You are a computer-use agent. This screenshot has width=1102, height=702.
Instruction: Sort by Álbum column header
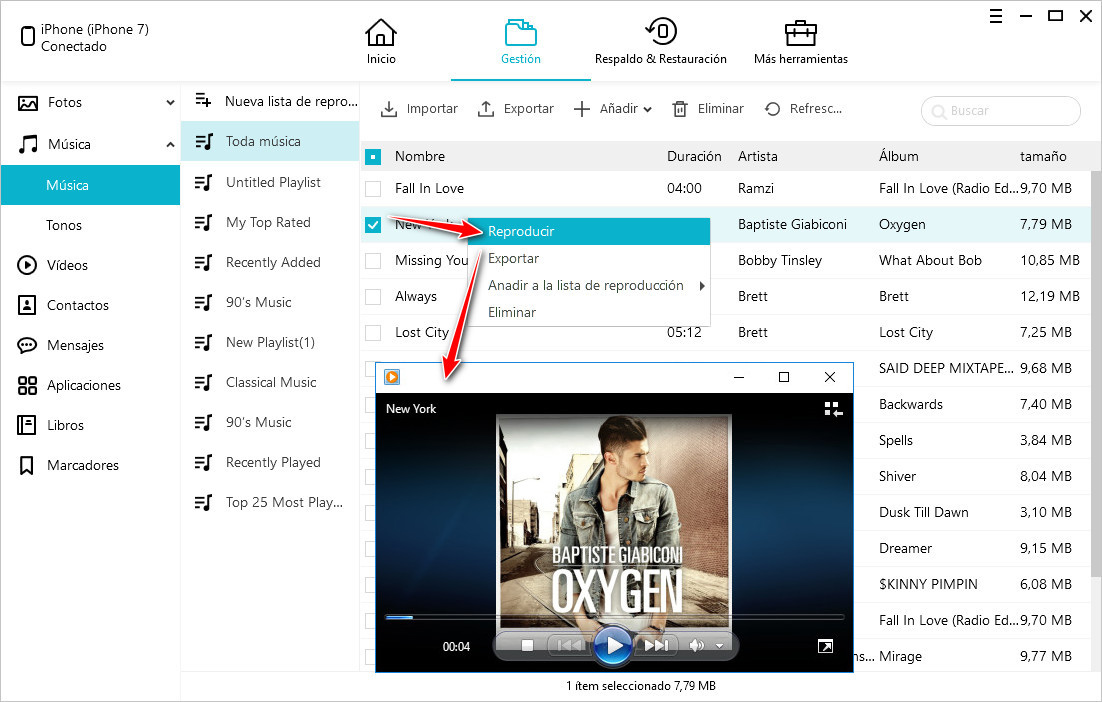898,157
